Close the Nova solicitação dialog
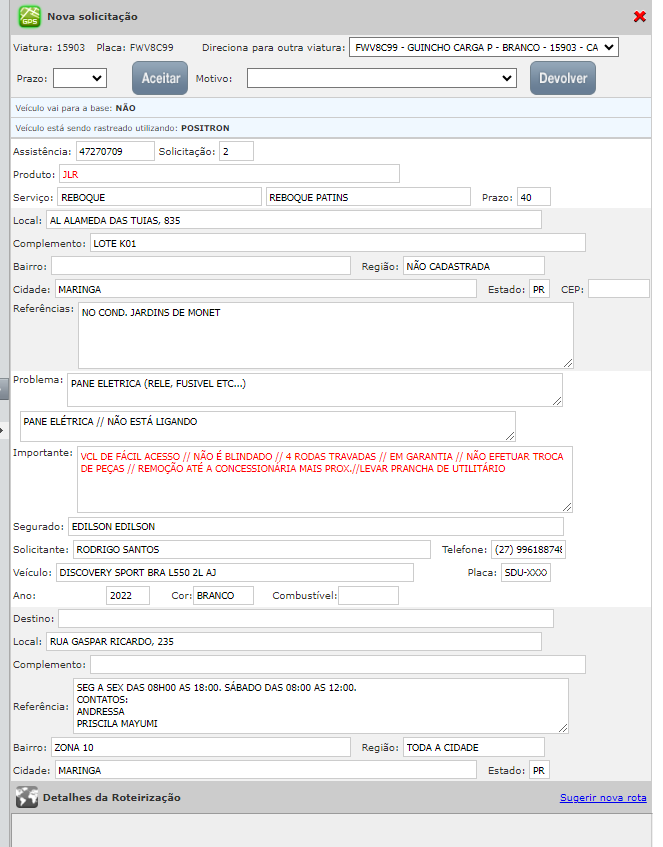The height and width of the screenshot is (847, 663). point(640,17)
